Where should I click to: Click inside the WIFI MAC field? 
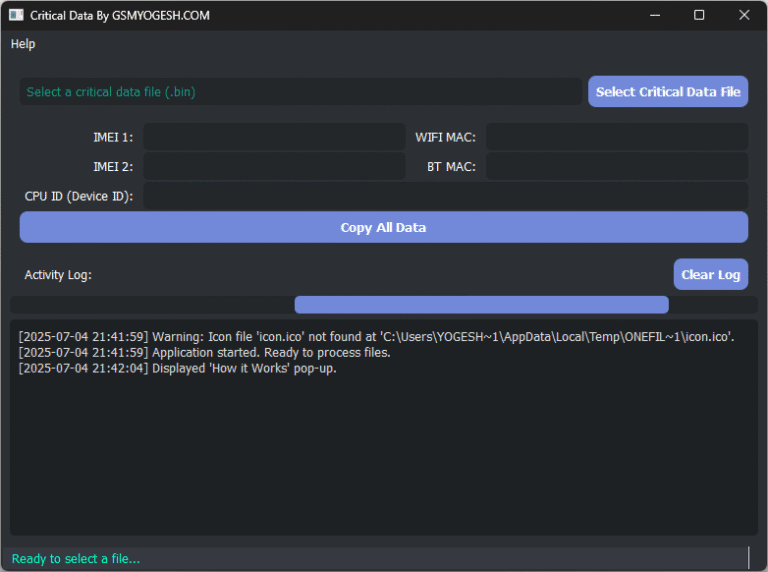pos(616,137)
